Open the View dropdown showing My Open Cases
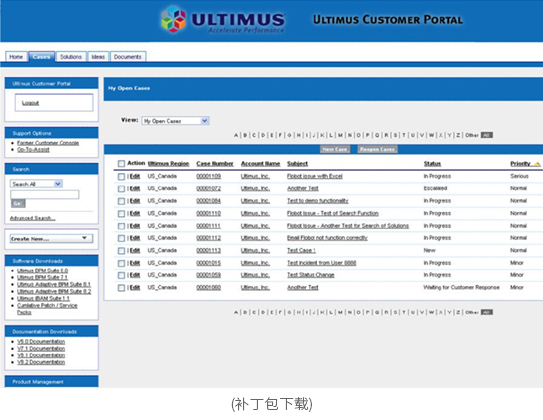The width and height of the screenshot is (543, 420). 175,121
